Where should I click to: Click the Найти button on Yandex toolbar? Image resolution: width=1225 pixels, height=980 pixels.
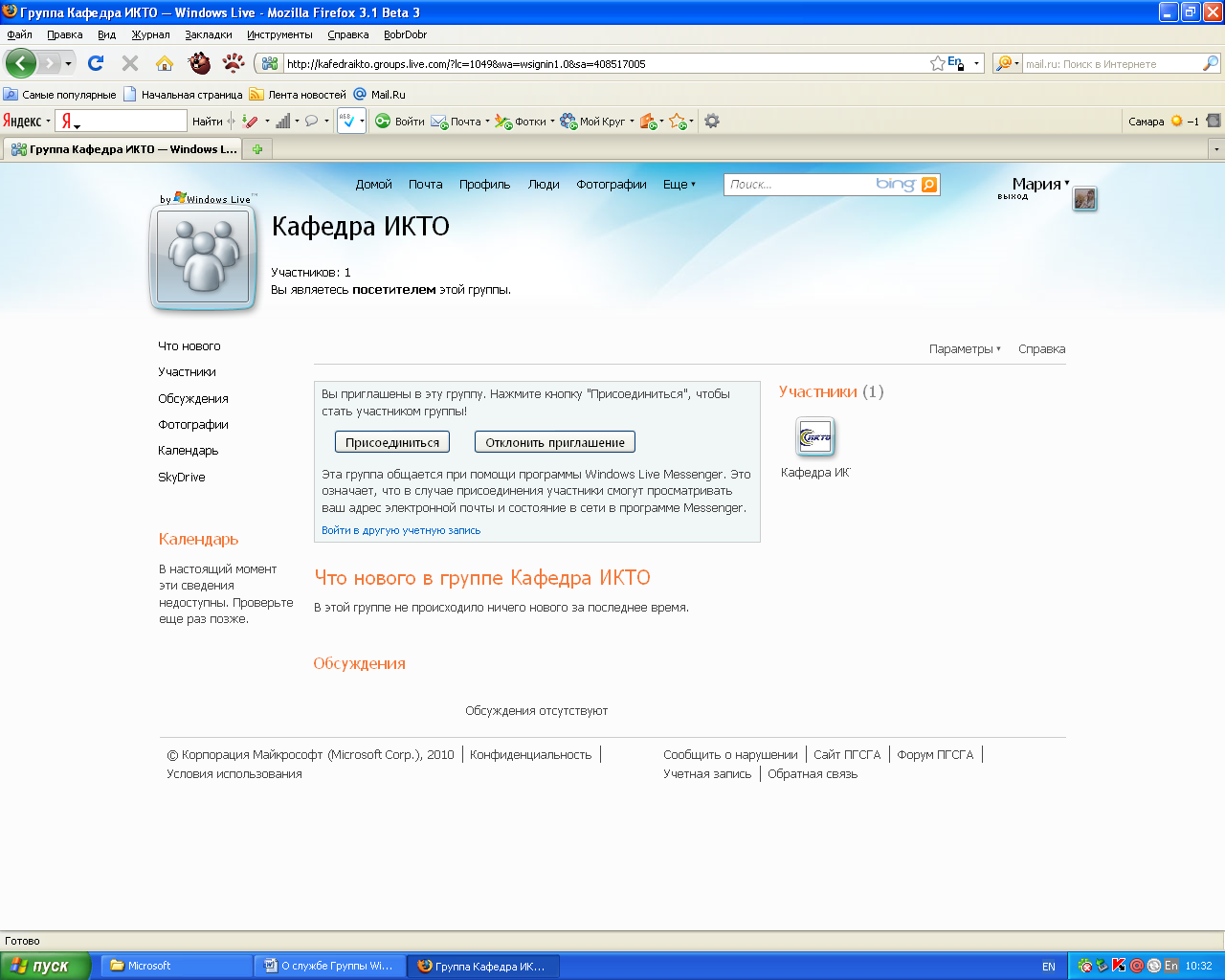point(207,121)
